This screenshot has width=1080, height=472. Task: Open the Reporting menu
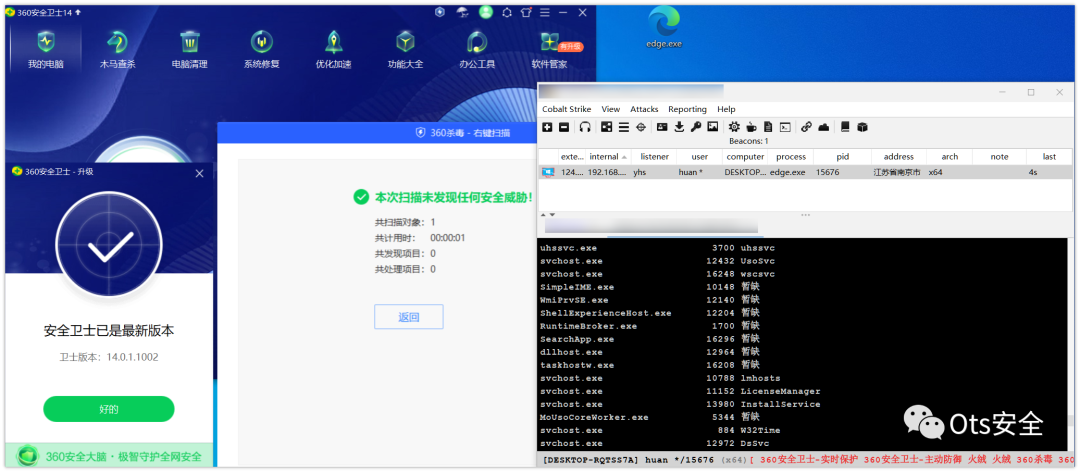click(687, 109)
